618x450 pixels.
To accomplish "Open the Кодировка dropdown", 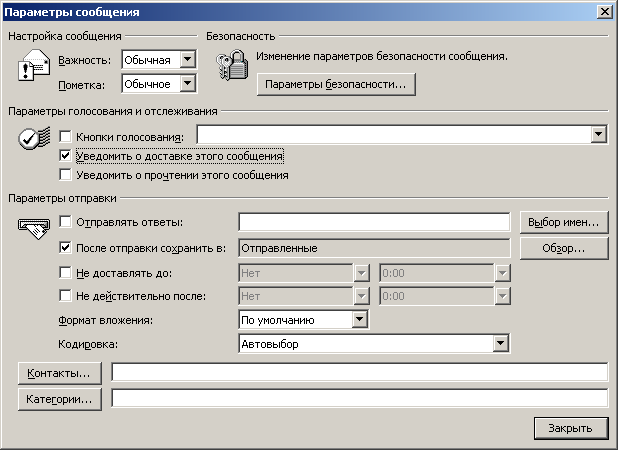I will tap(501, 344).
